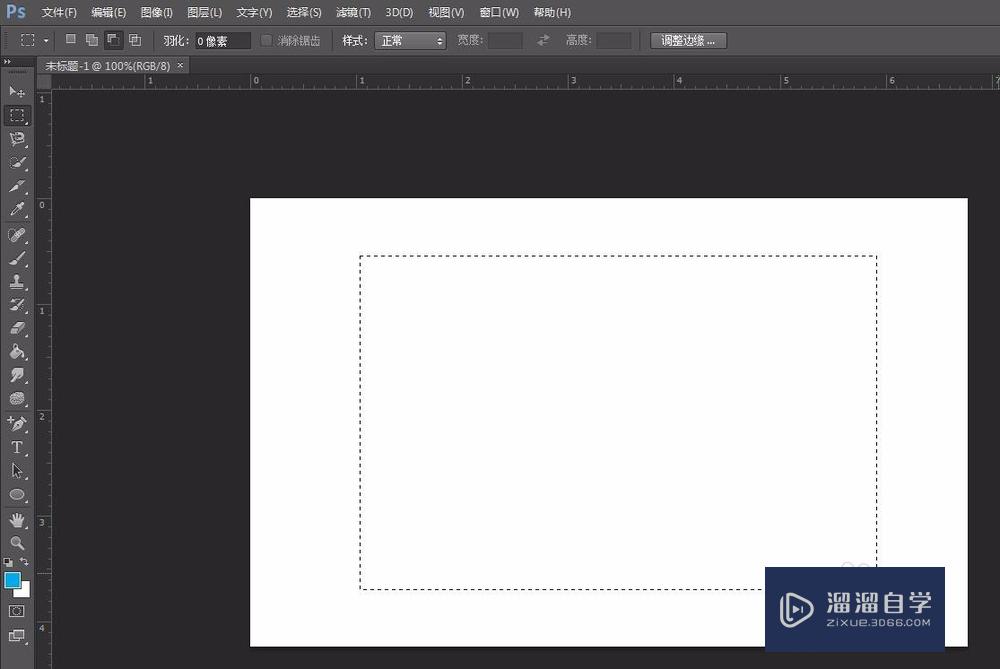Swap width and height values
The width and height of the screenshot is (1000, 669).
tap(543, 40)
